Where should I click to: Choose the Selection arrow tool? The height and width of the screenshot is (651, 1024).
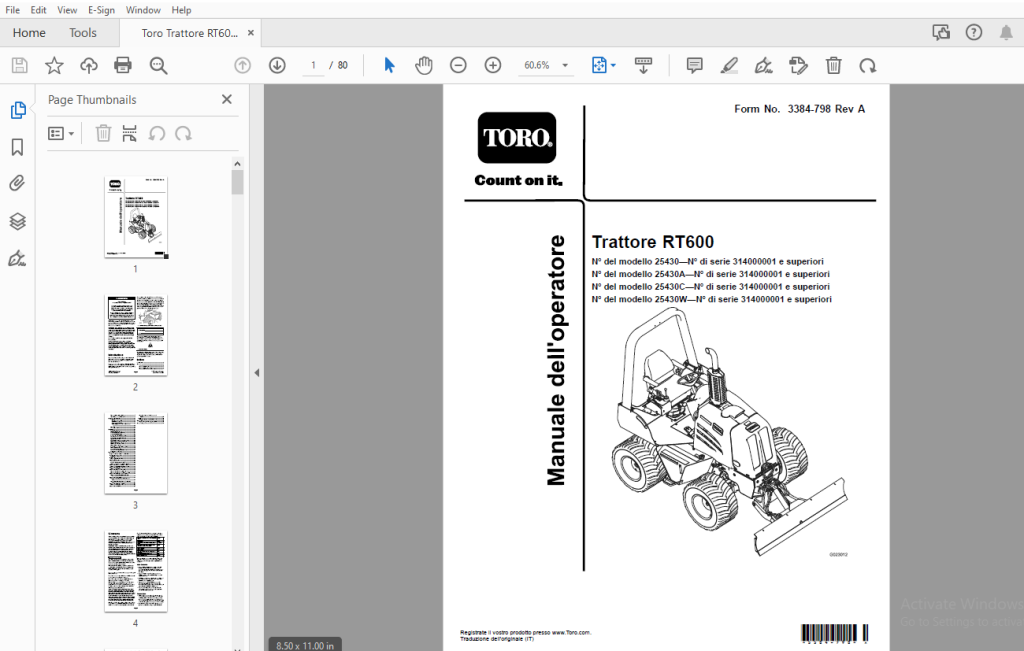pos(389,65)
